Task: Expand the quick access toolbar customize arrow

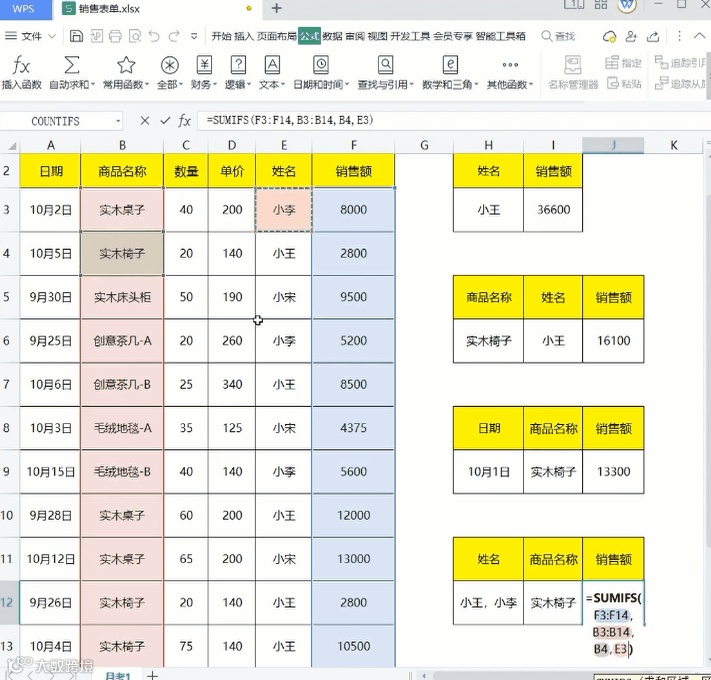Action: click(194, 36)
